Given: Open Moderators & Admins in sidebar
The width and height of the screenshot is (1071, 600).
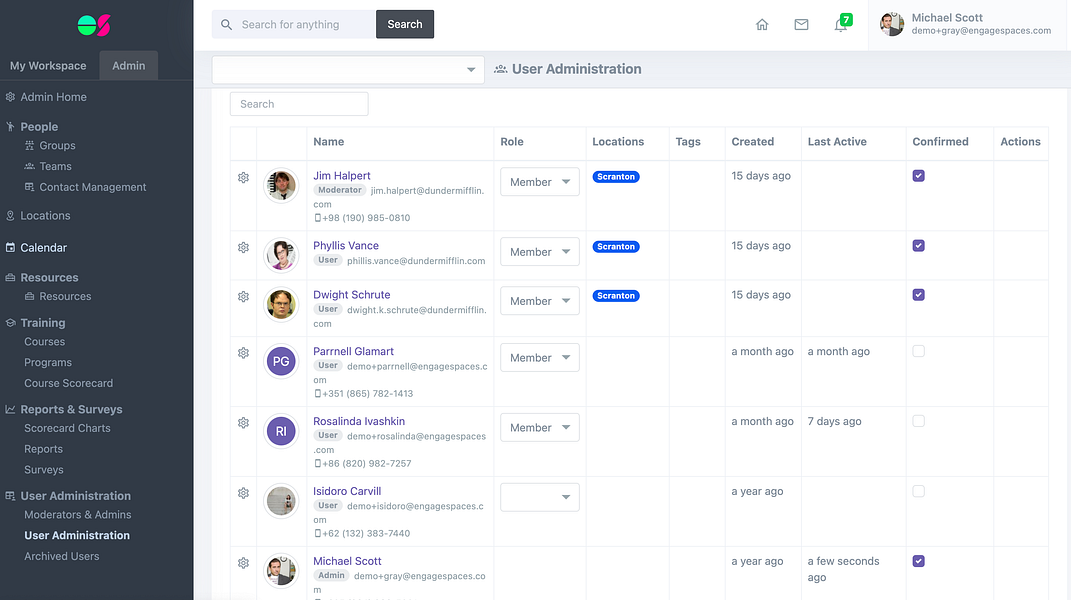Looking at the screenshot, I should (77, 515).
